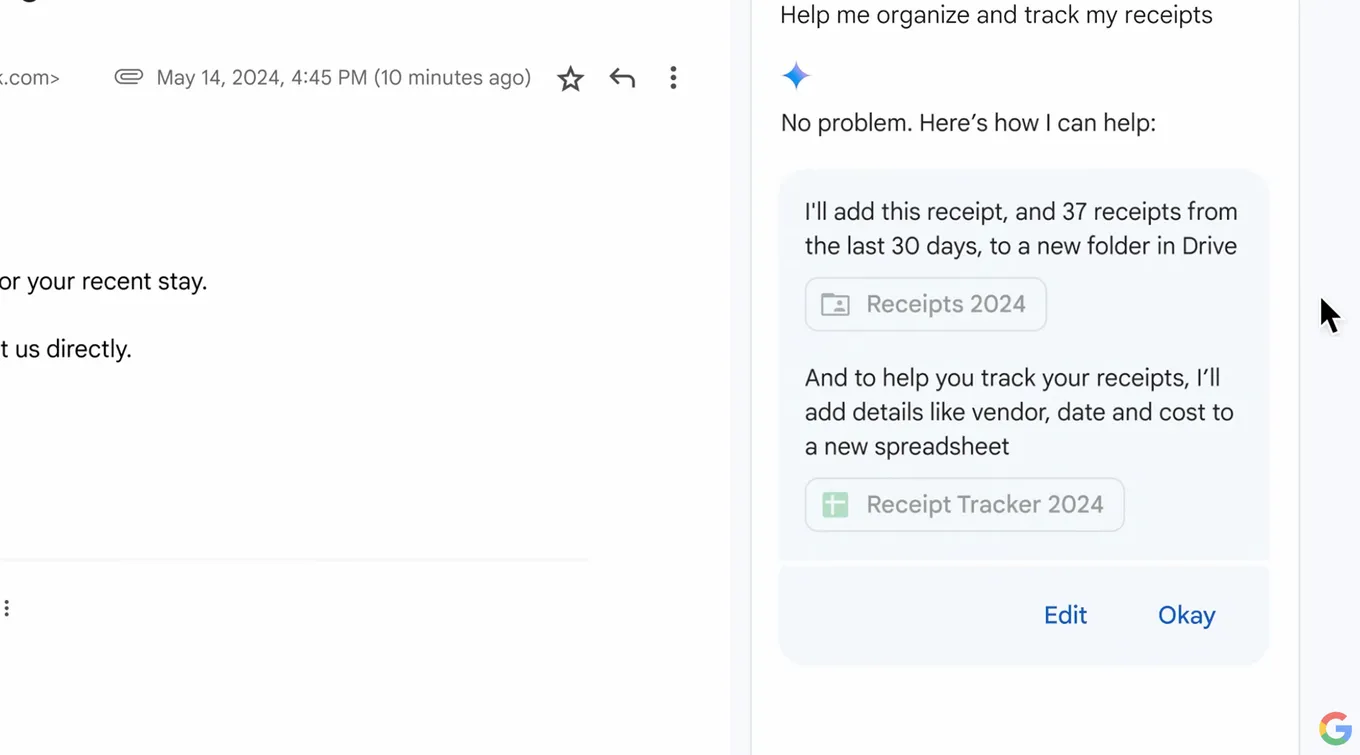Click the paperclip attachment icon
The height and width of the screenshot is (755, 1360).
(x=129, y=77)
